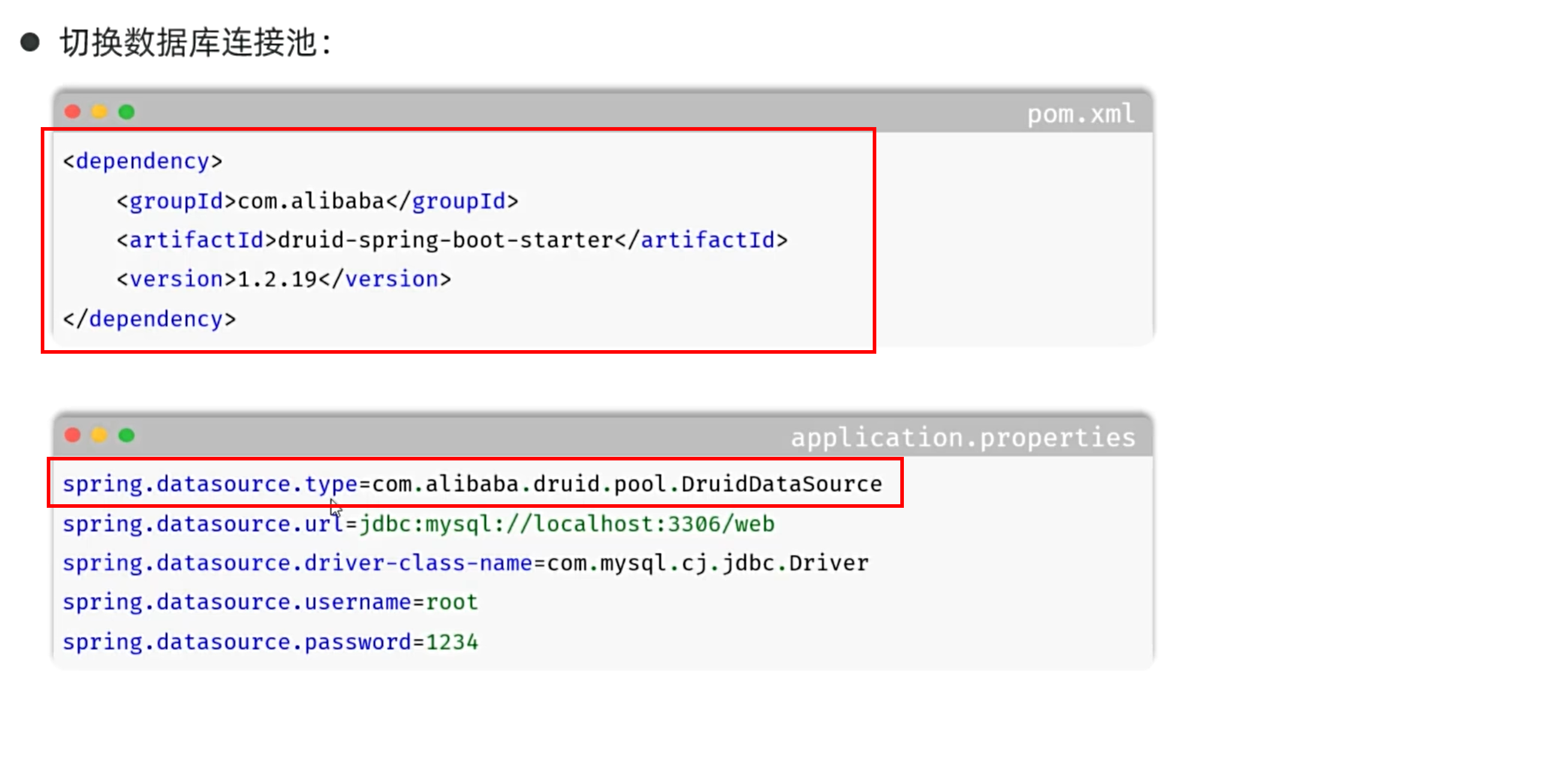
Task: Click the spring.datasource.driver-class-name line
Action: point(466,563)
